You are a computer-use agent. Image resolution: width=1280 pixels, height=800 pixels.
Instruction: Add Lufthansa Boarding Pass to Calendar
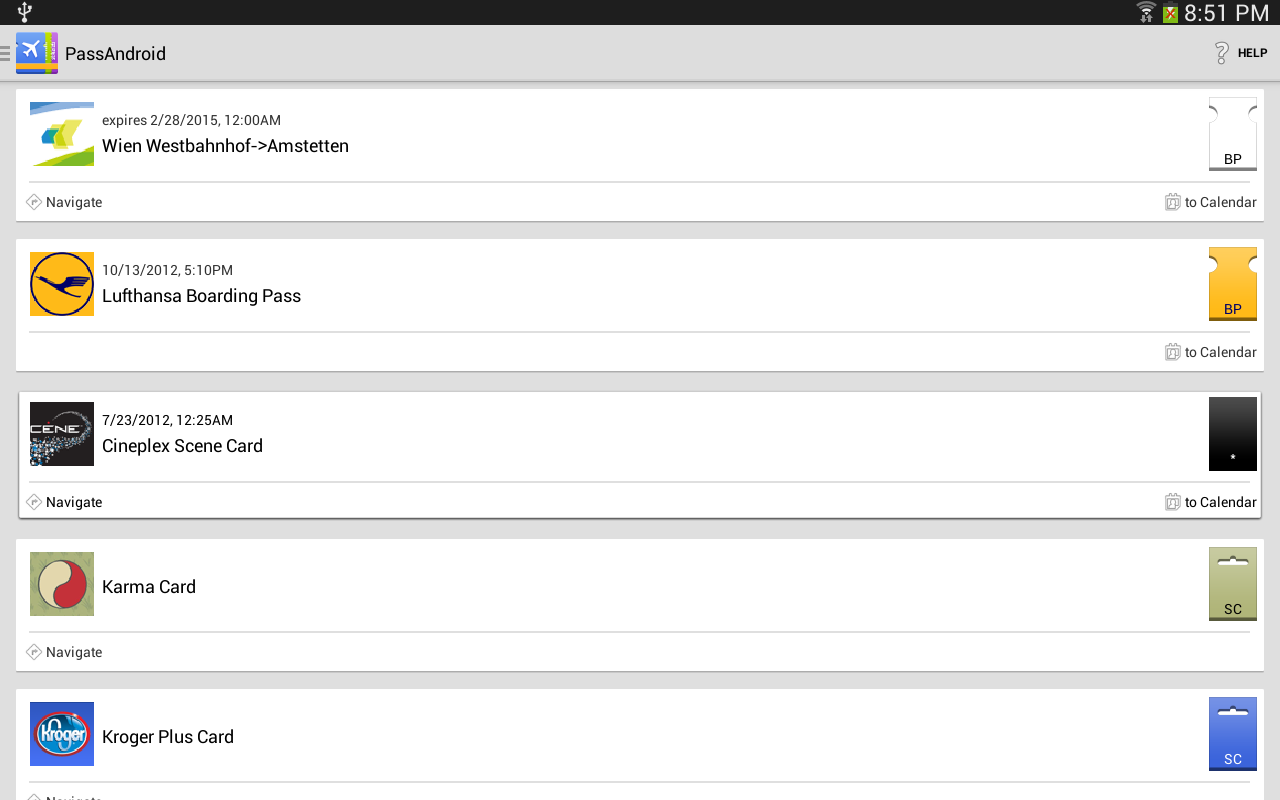pos(1211,352)
